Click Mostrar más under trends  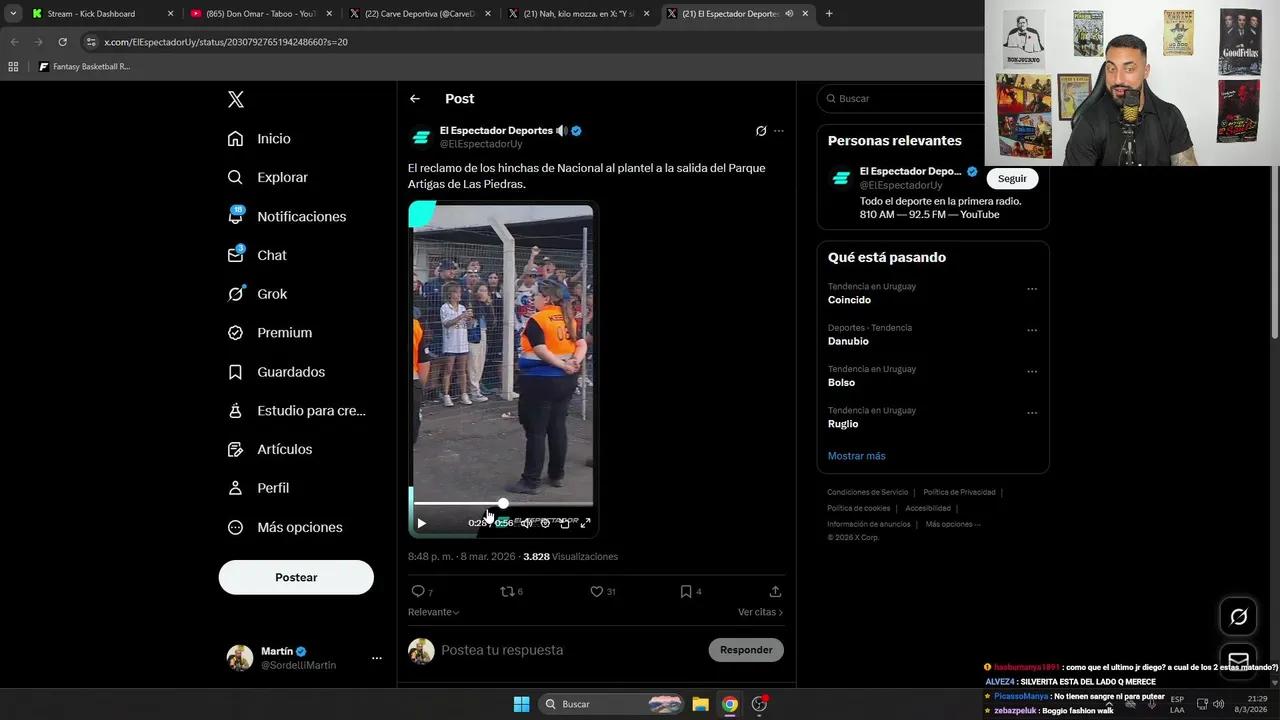[x=856, y=456]
